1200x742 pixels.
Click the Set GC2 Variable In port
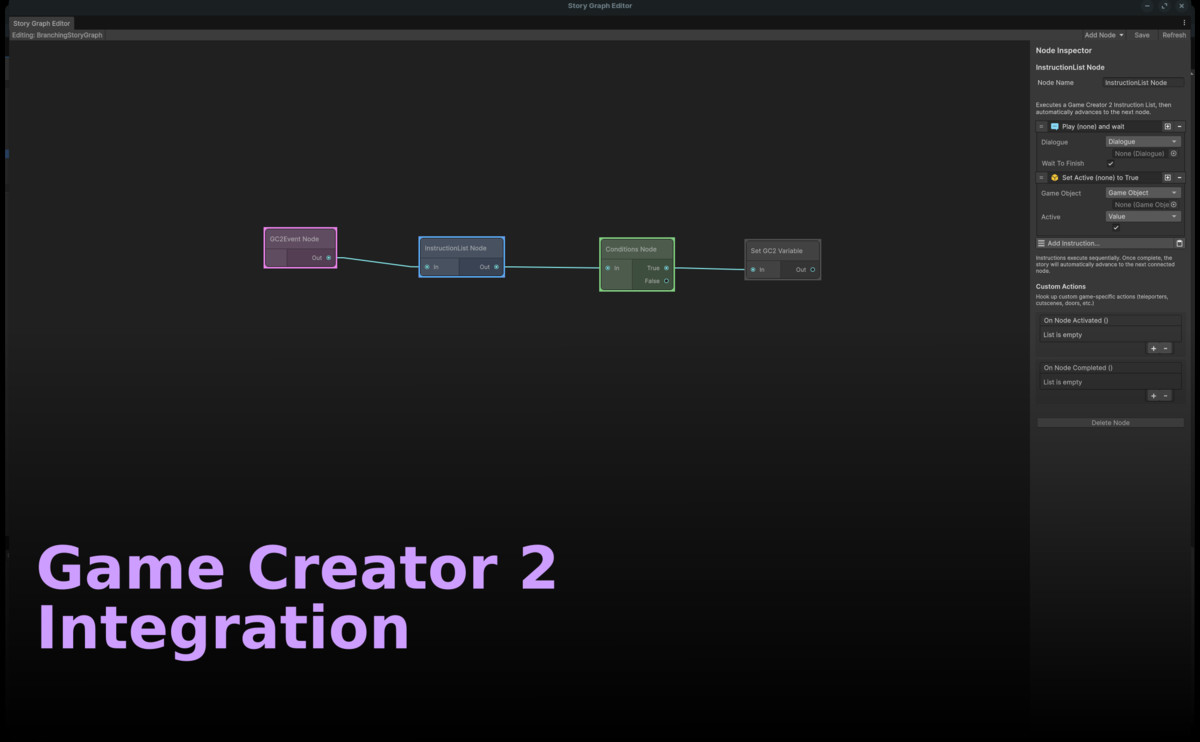point(753,269)
